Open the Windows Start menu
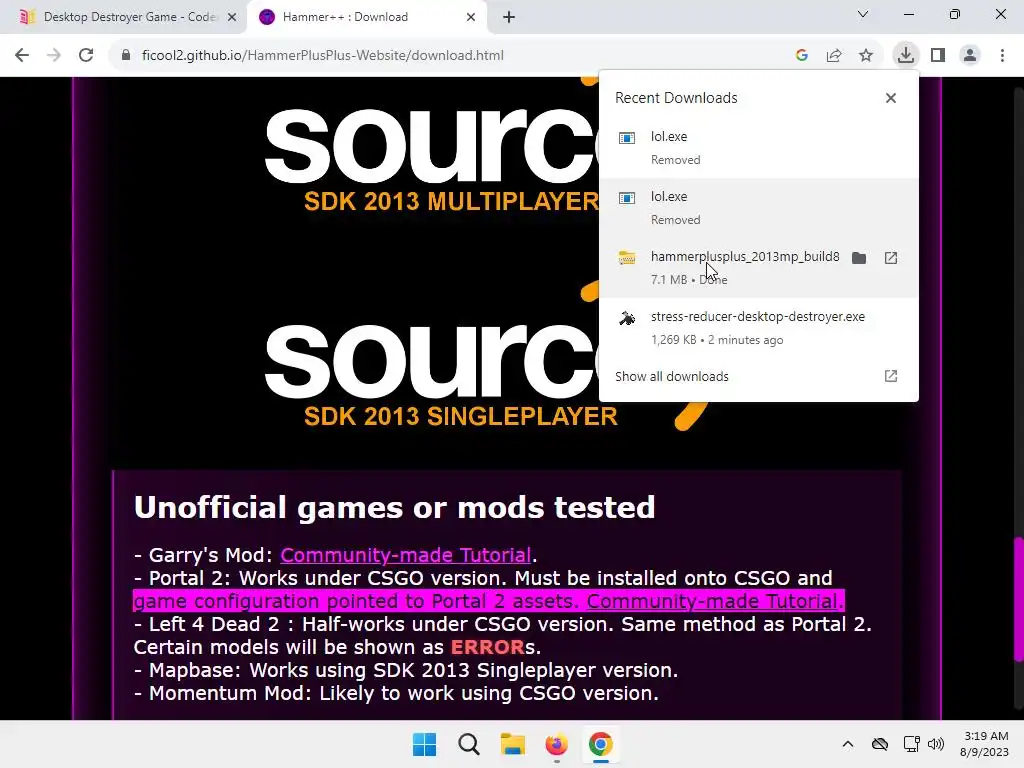Screen dimensions: 1024x768 click(424, 744)
